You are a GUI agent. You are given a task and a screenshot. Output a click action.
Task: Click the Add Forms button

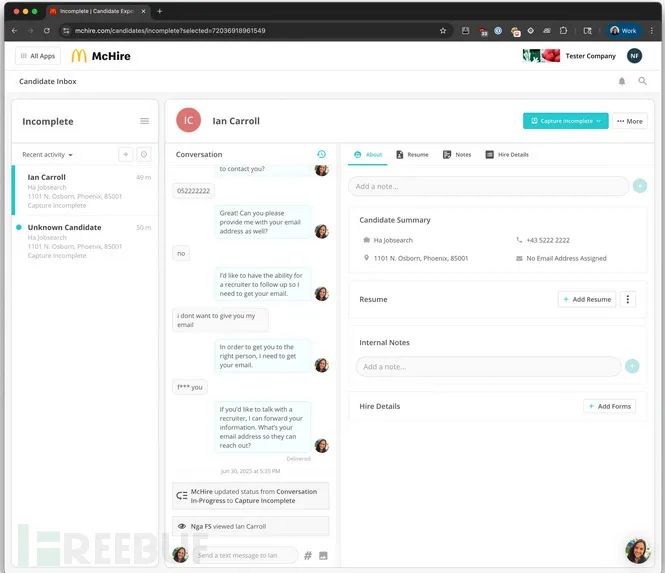pos(609,406)
